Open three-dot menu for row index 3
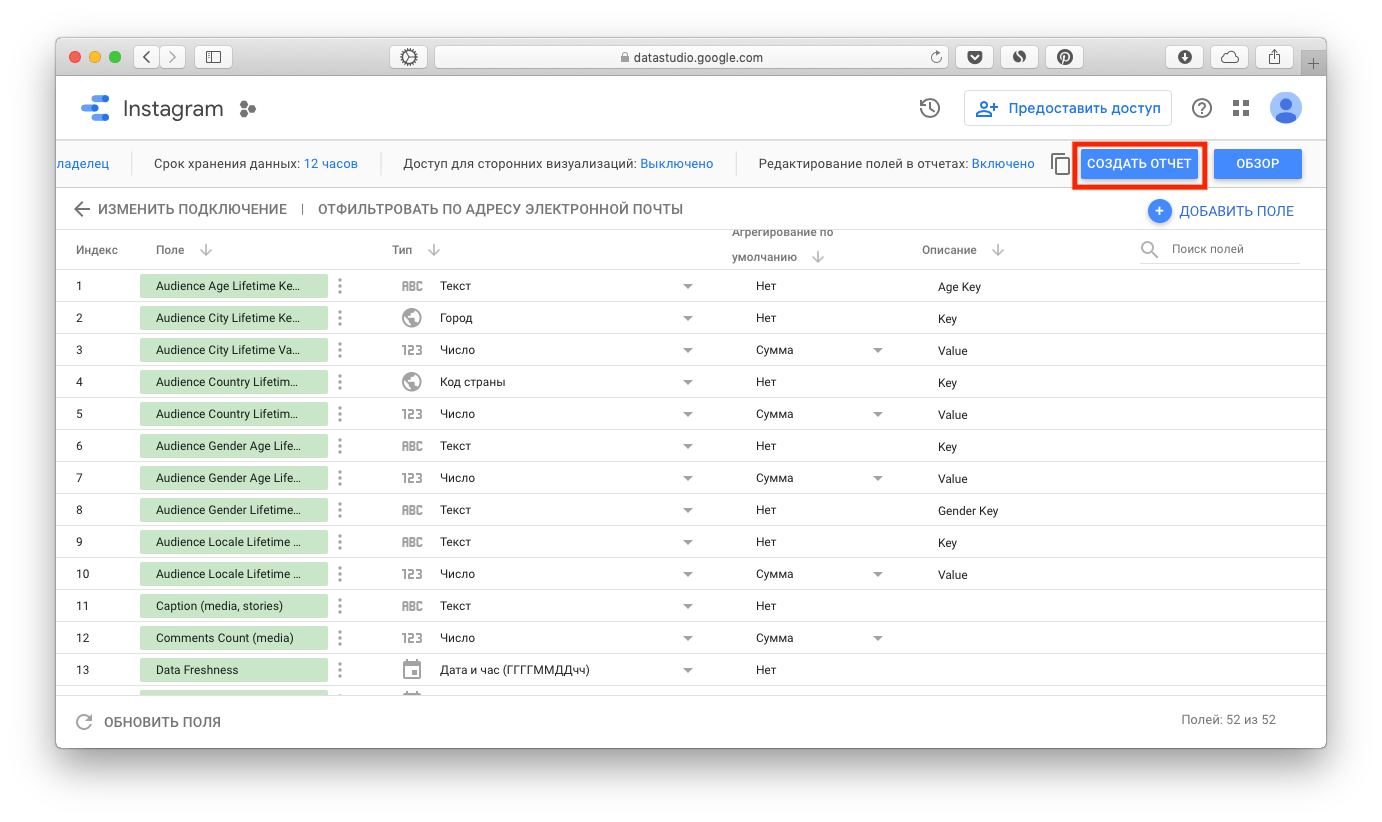1382x822 pixels. pos(340,350)
